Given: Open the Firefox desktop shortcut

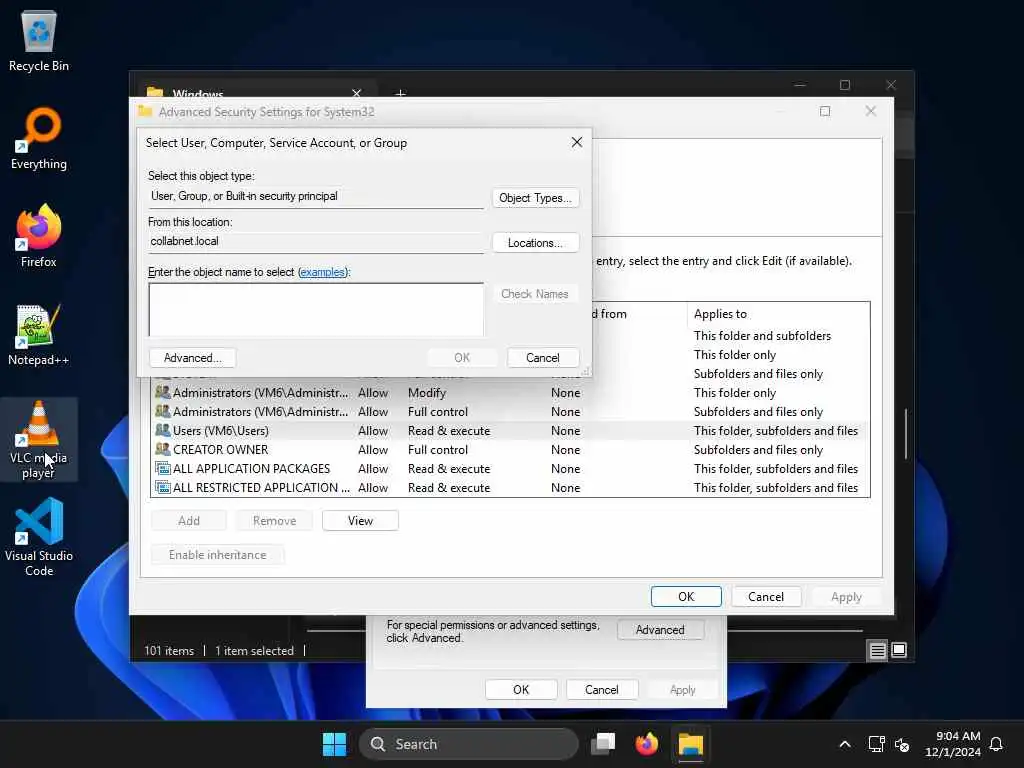Looking at the screenshot, I should pyautogui.click(x=39, y=236).
